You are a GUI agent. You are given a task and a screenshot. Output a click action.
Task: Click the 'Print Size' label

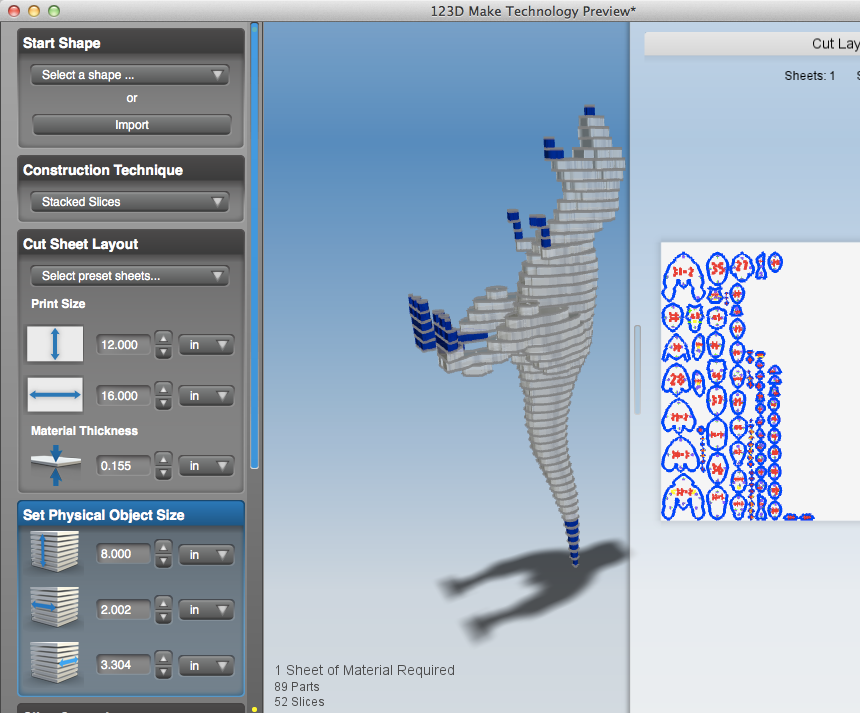(58, 304)
